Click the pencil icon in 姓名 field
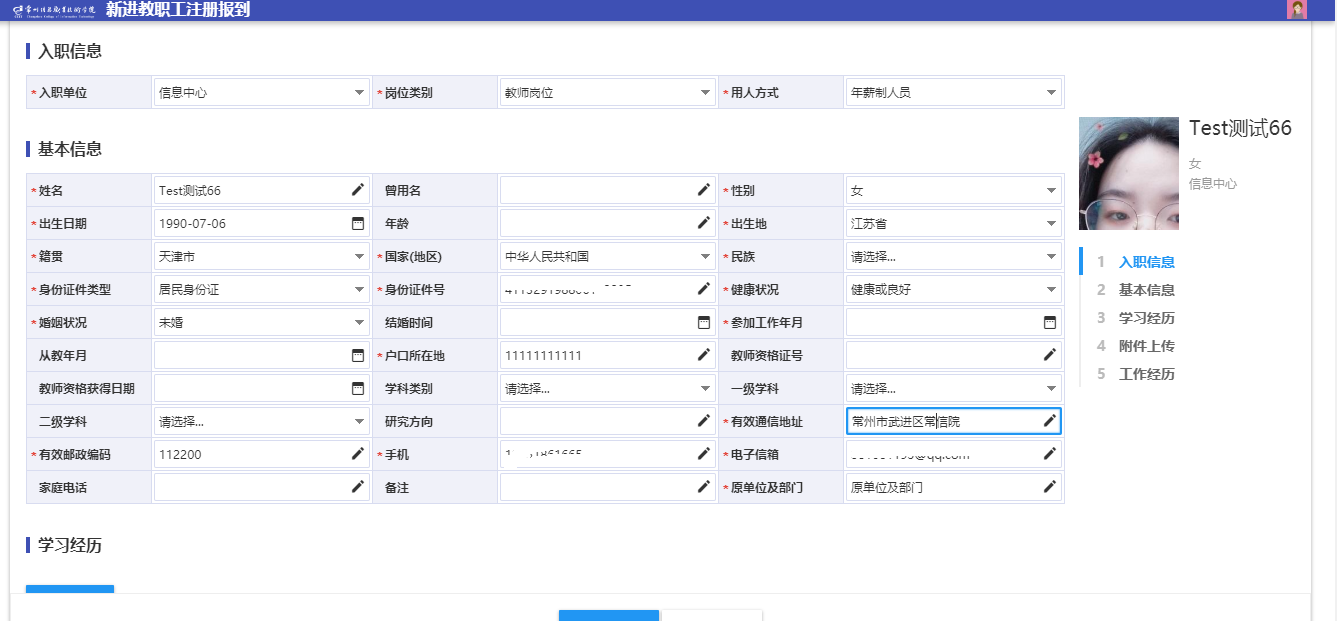This screenshot has width=1337, height=621. click(357, 190)
